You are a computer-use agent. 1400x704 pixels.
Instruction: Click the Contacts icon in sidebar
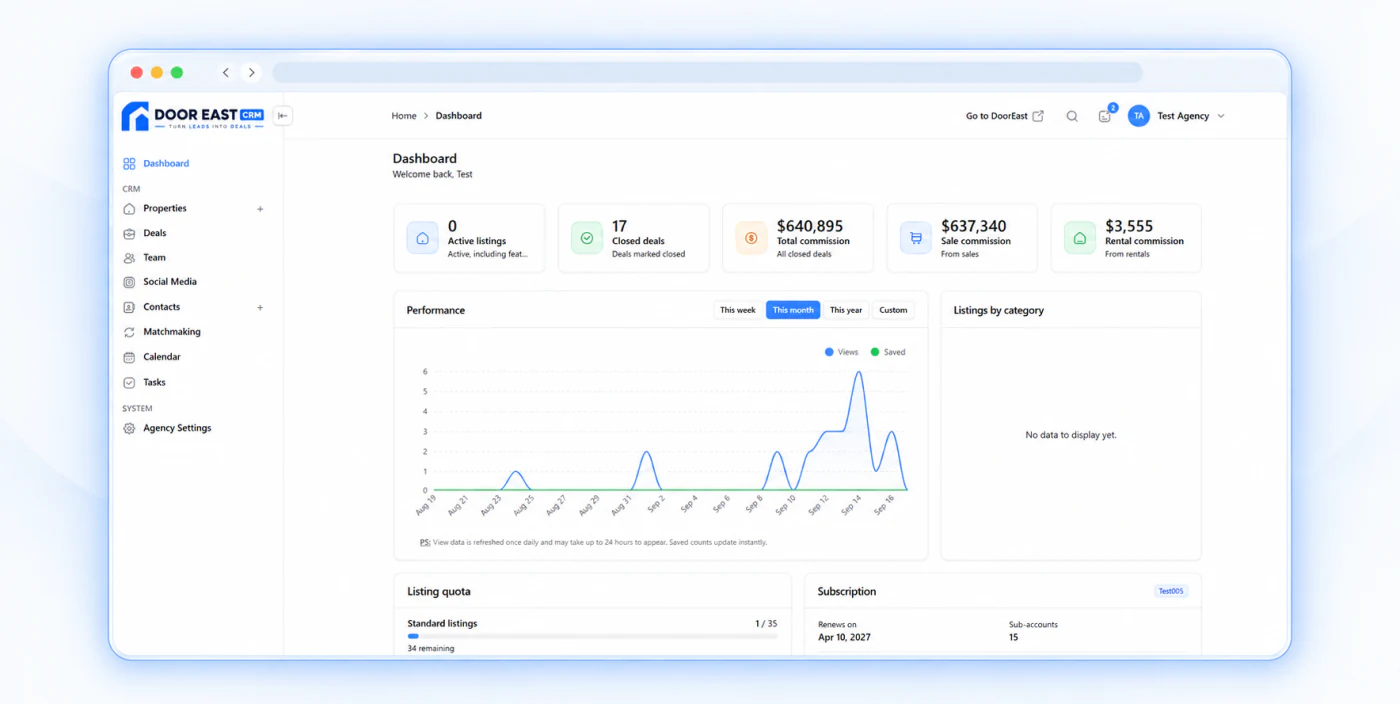[x=129, y=307]
